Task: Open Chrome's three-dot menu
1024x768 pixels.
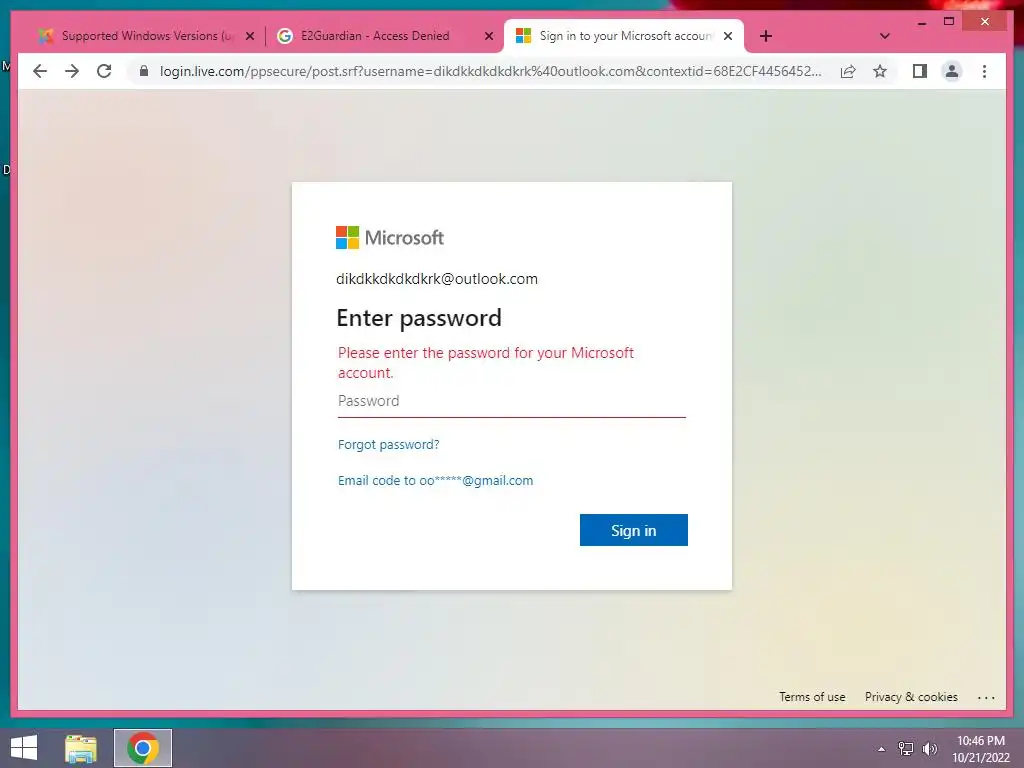Action: click(x=984, y=71)
